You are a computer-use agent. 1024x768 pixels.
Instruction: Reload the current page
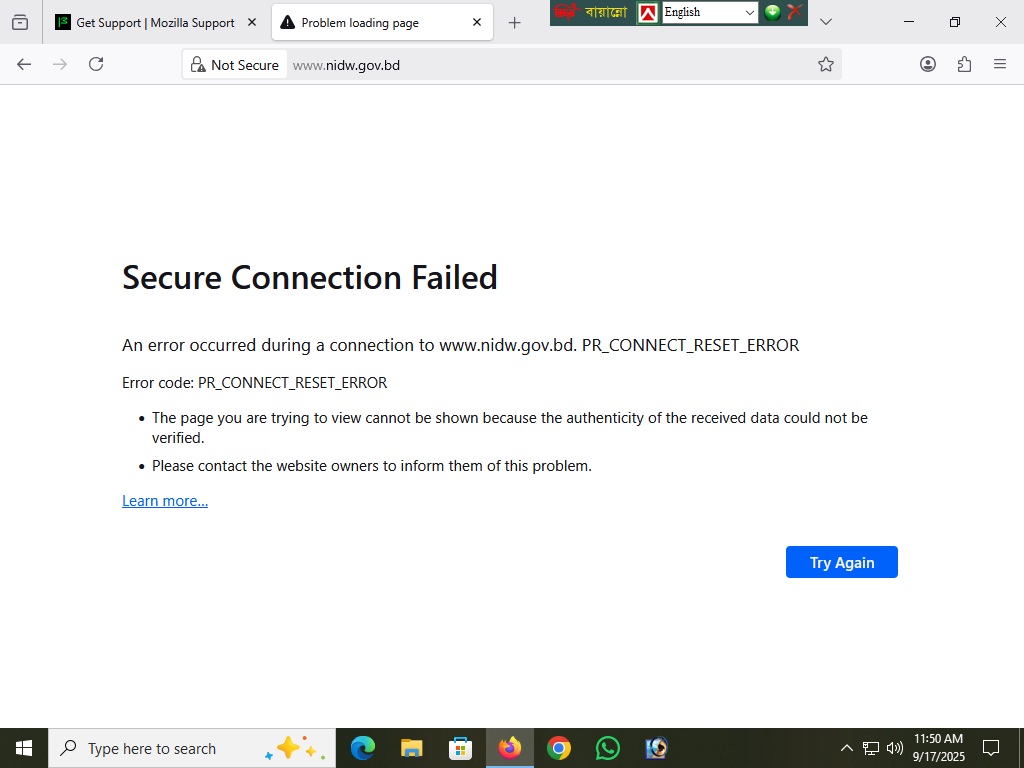[x=96, y=64]
